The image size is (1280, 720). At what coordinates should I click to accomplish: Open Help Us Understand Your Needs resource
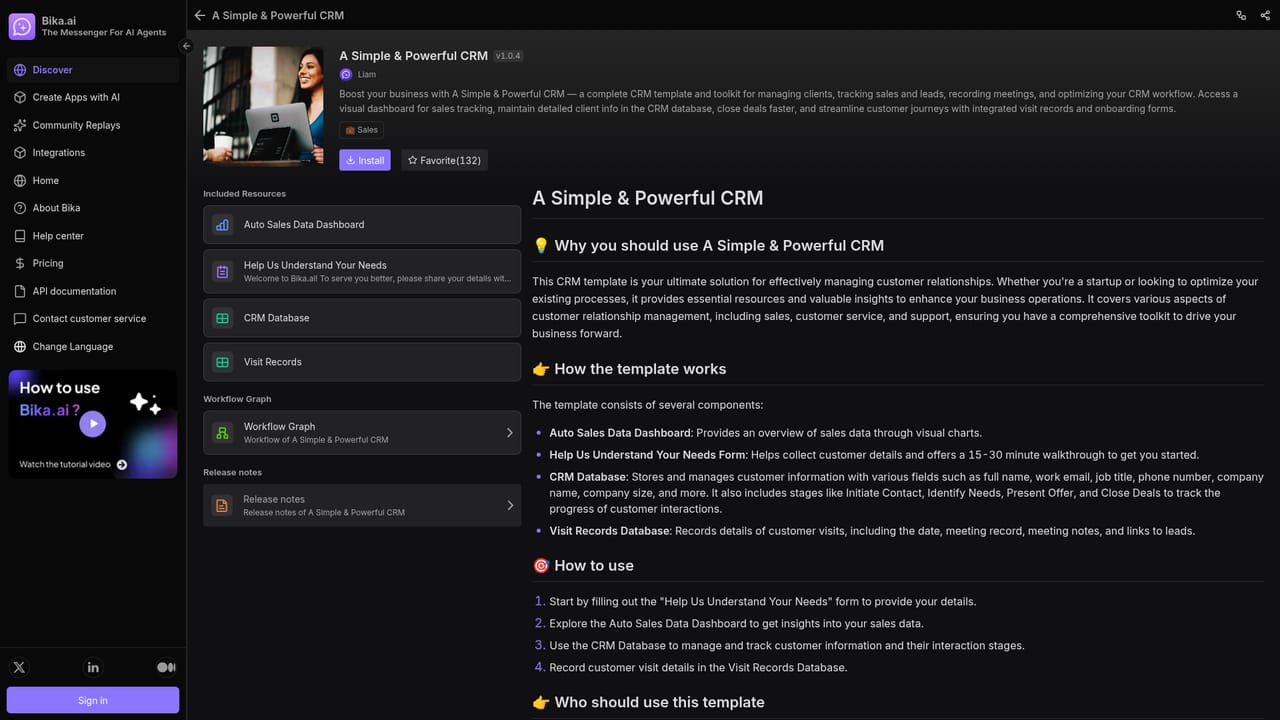coord(362,272)
